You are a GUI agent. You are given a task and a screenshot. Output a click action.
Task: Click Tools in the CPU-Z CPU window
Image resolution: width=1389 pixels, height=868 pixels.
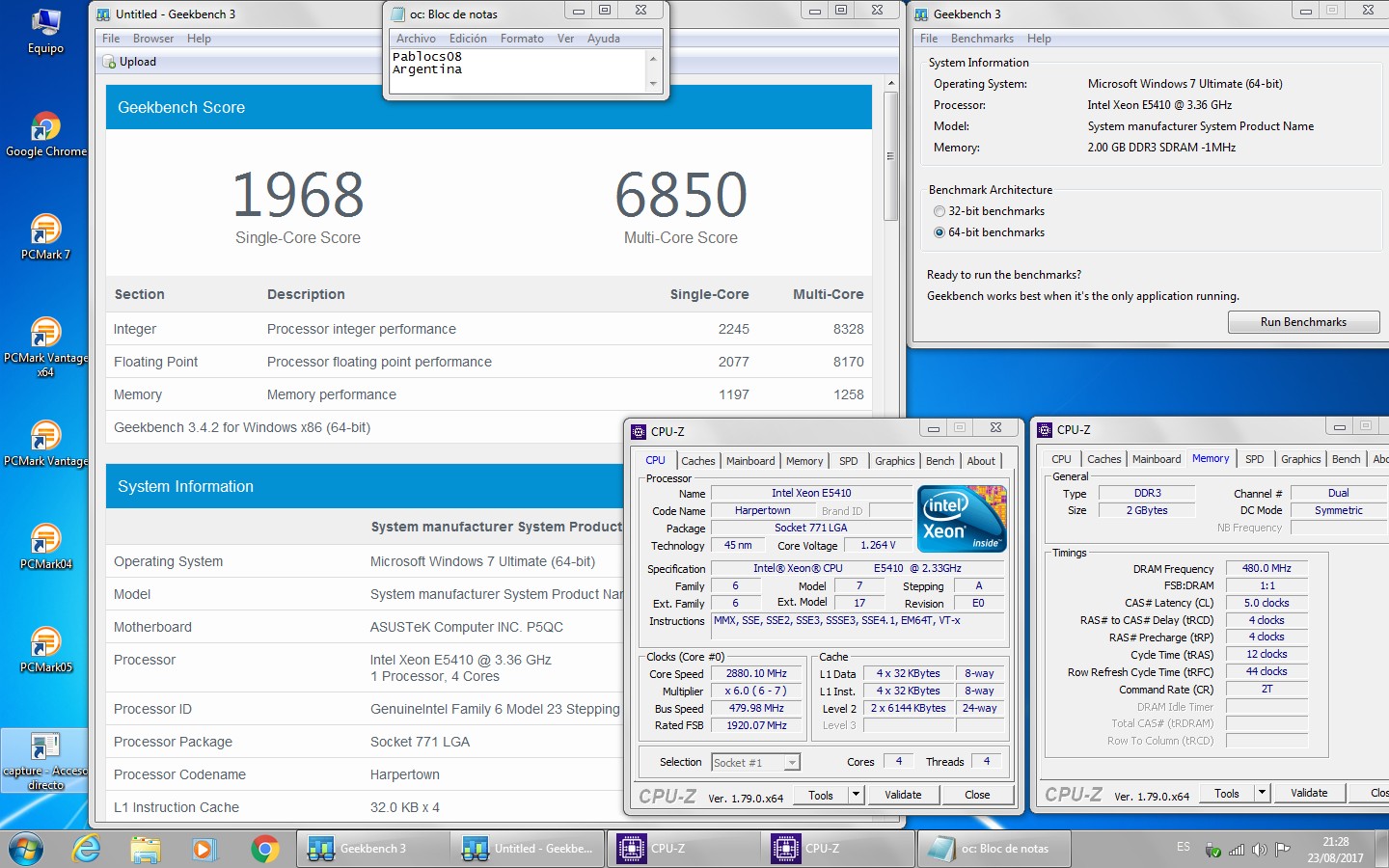point(821,795)
